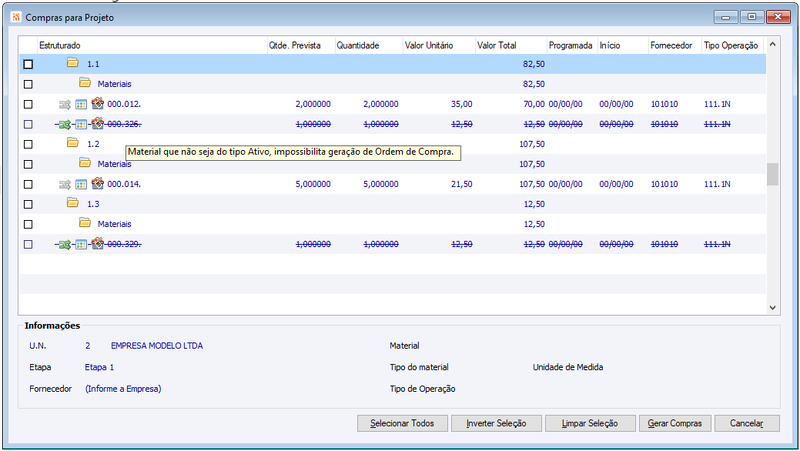Tick the checkbox for item 000.329.

[28, 244]
